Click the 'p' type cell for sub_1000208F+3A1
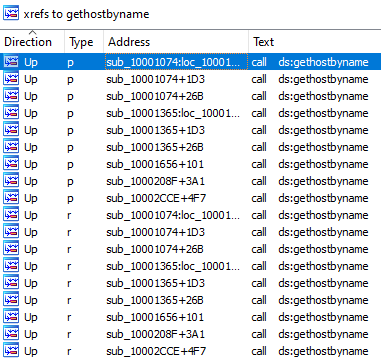Image resolution: width=381 pixels, height=364 pixels. pos(70,182)
